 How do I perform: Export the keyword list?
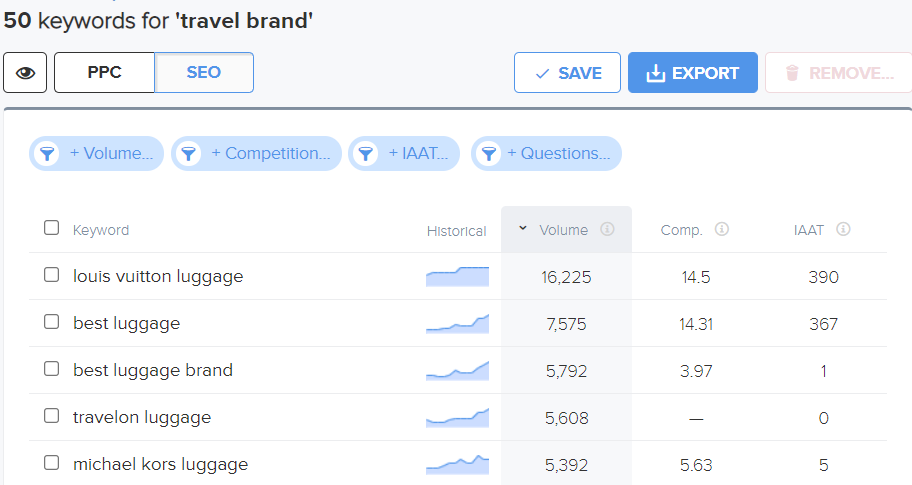(x=692, y=73)
